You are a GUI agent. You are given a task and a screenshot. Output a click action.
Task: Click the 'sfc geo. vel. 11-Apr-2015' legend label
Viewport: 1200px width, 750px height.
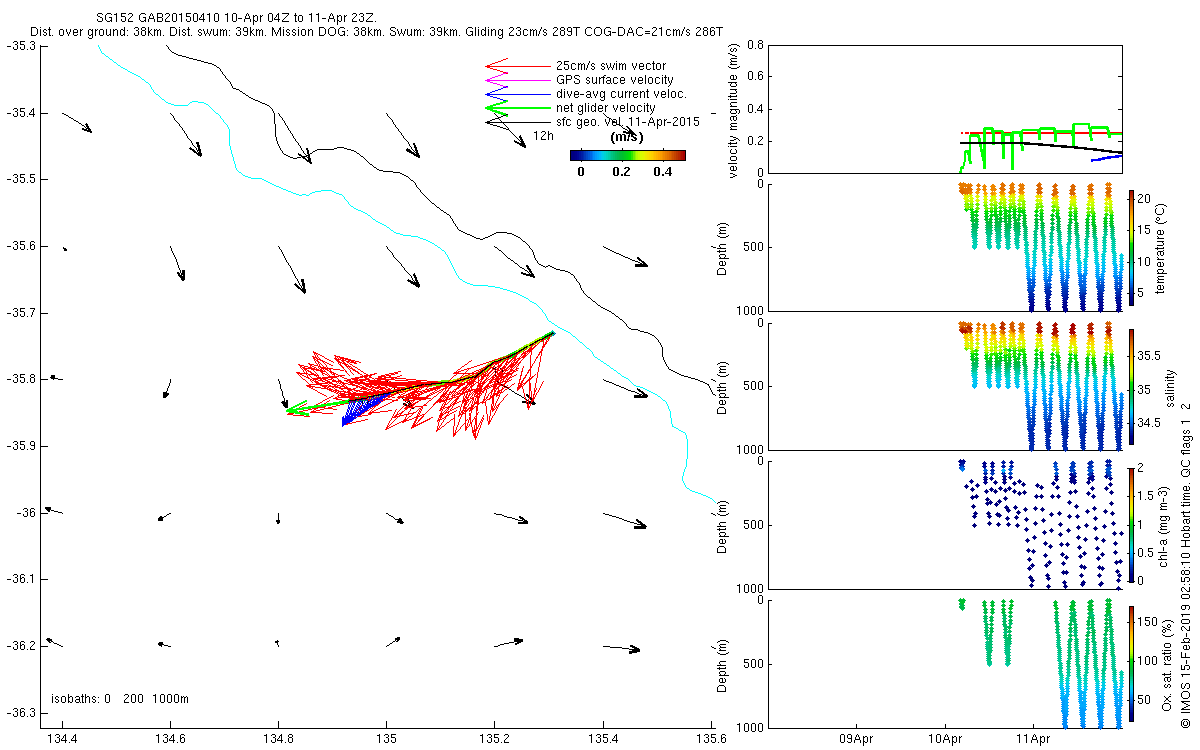pos(627,122)
